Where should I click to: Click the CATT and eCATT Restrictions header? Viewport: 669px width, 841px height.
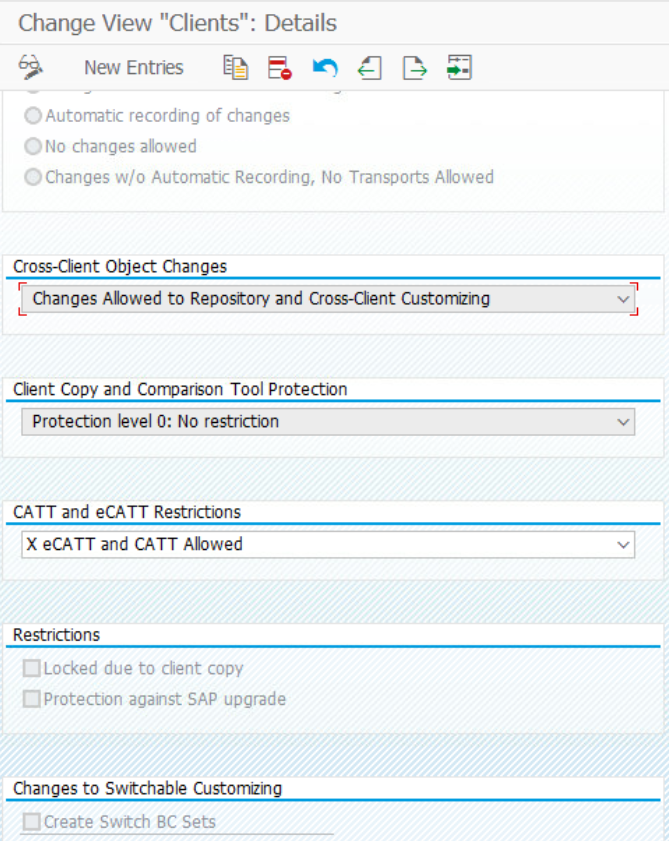tap(127, 511)
